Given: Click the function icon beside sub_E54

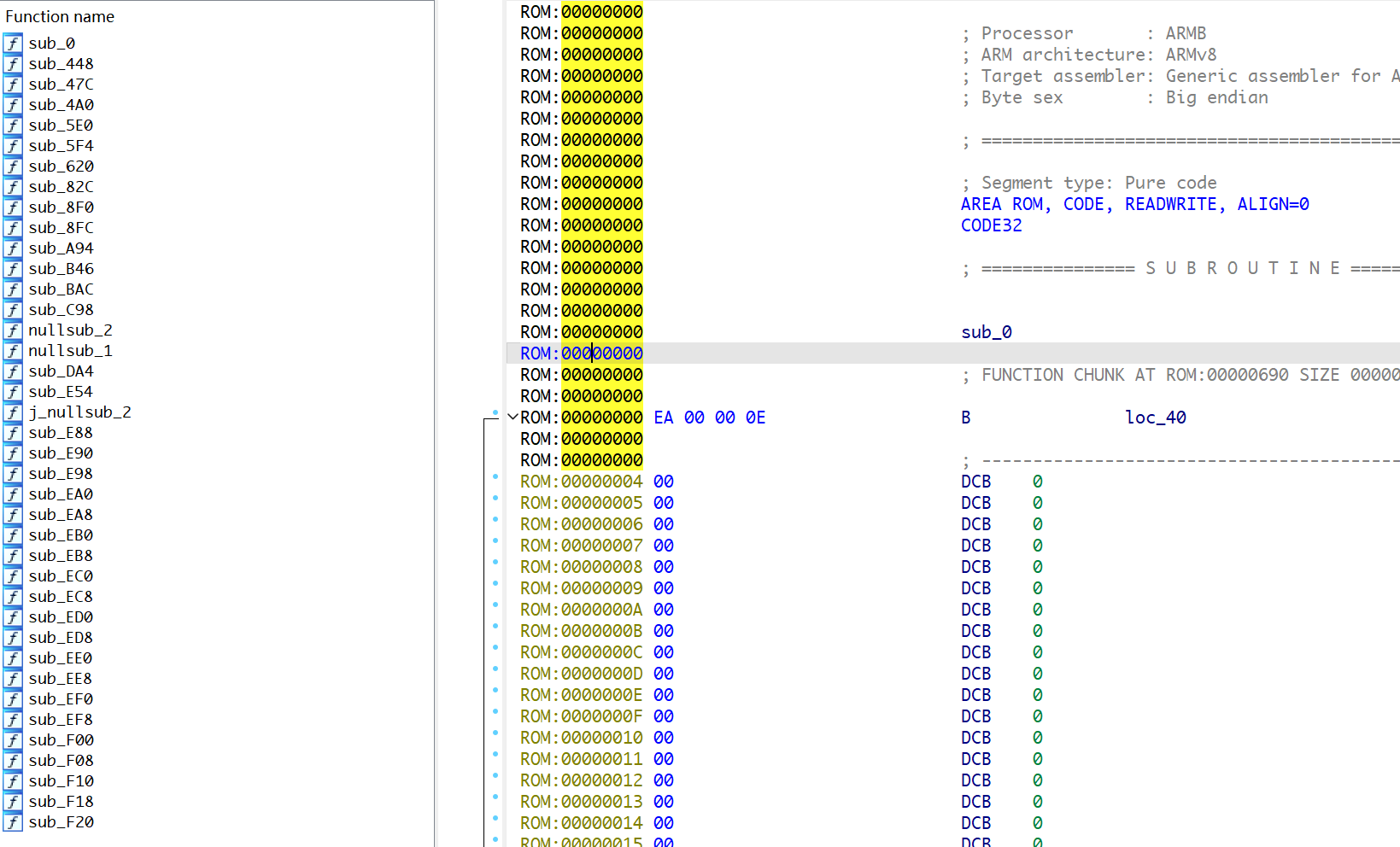Looking at the screenshot, I should click(13, 392).
